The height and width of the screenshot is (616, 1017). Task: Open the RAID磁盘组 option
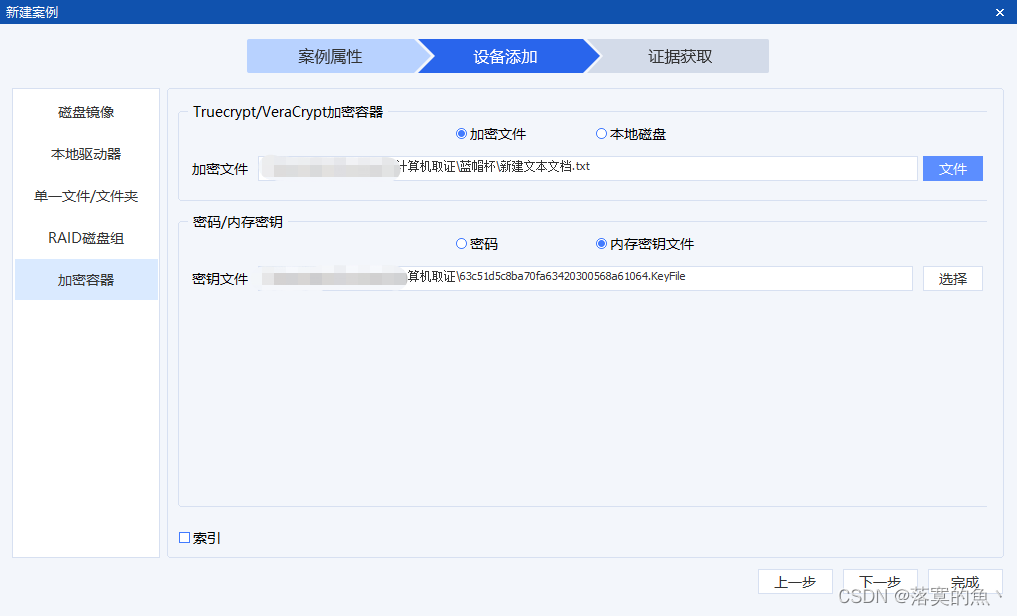pos(86,237)
